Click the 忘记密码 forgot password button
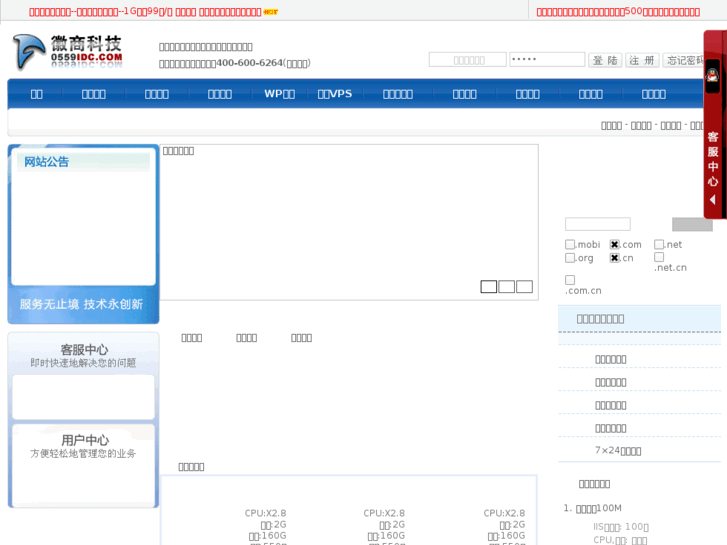727x545 pixels. point(683,60)
